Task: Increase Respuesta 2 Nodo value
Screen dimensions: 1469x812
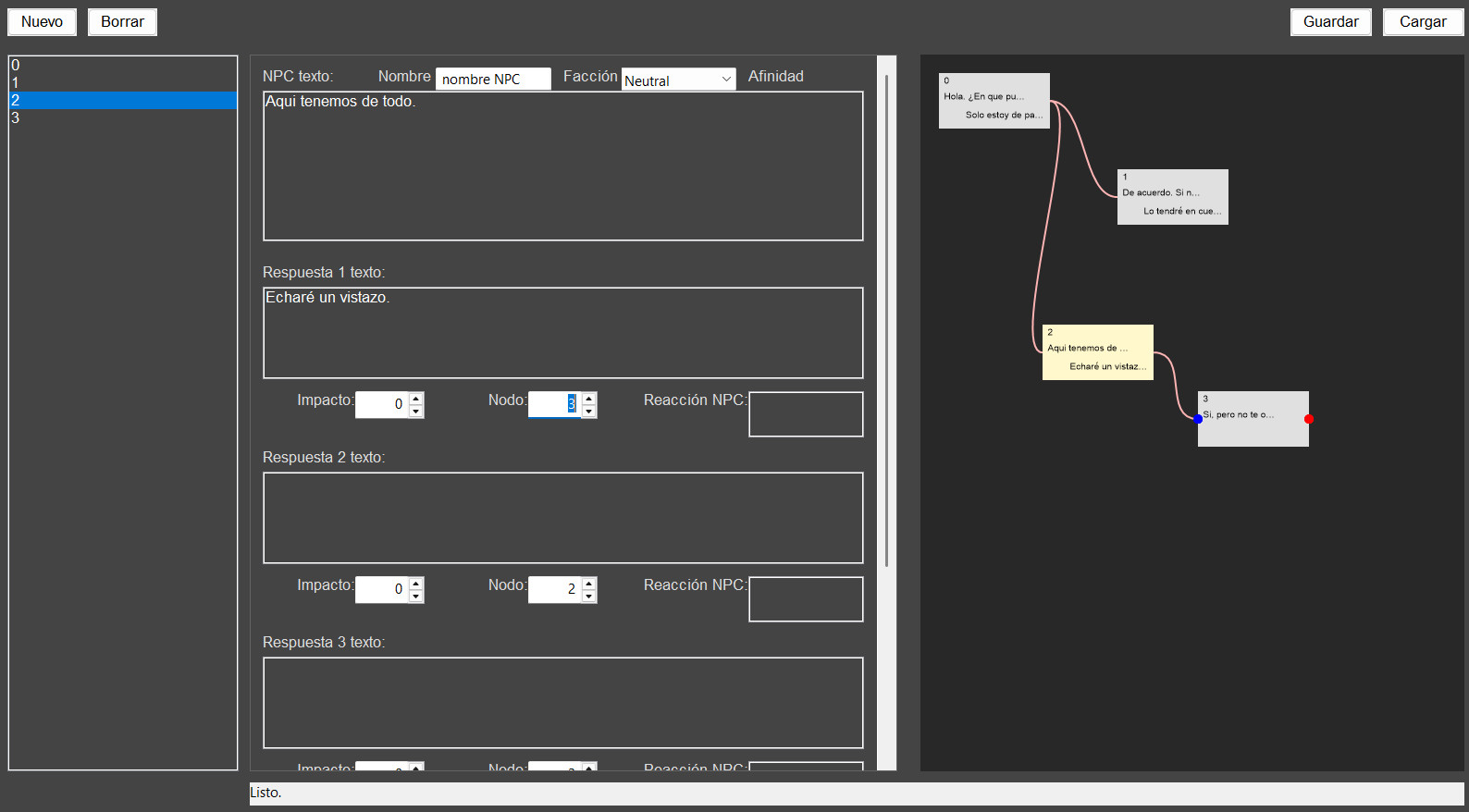Action: tap(589, 584)
